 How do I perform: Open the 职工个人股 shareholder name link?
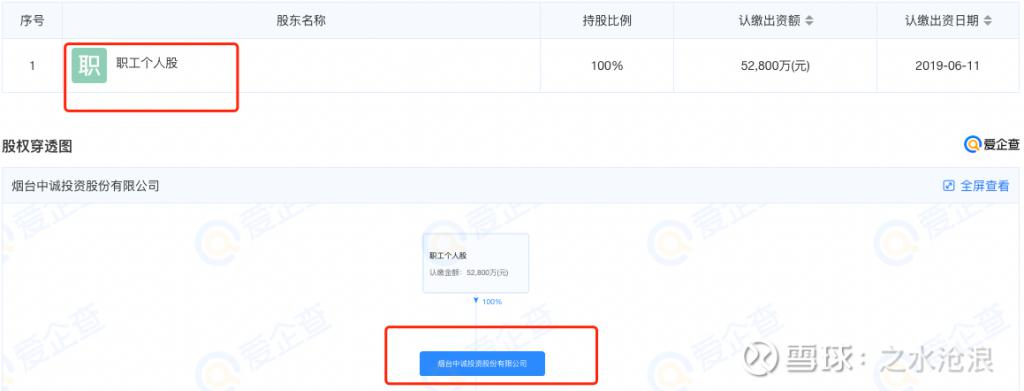[x=147, y=63]
